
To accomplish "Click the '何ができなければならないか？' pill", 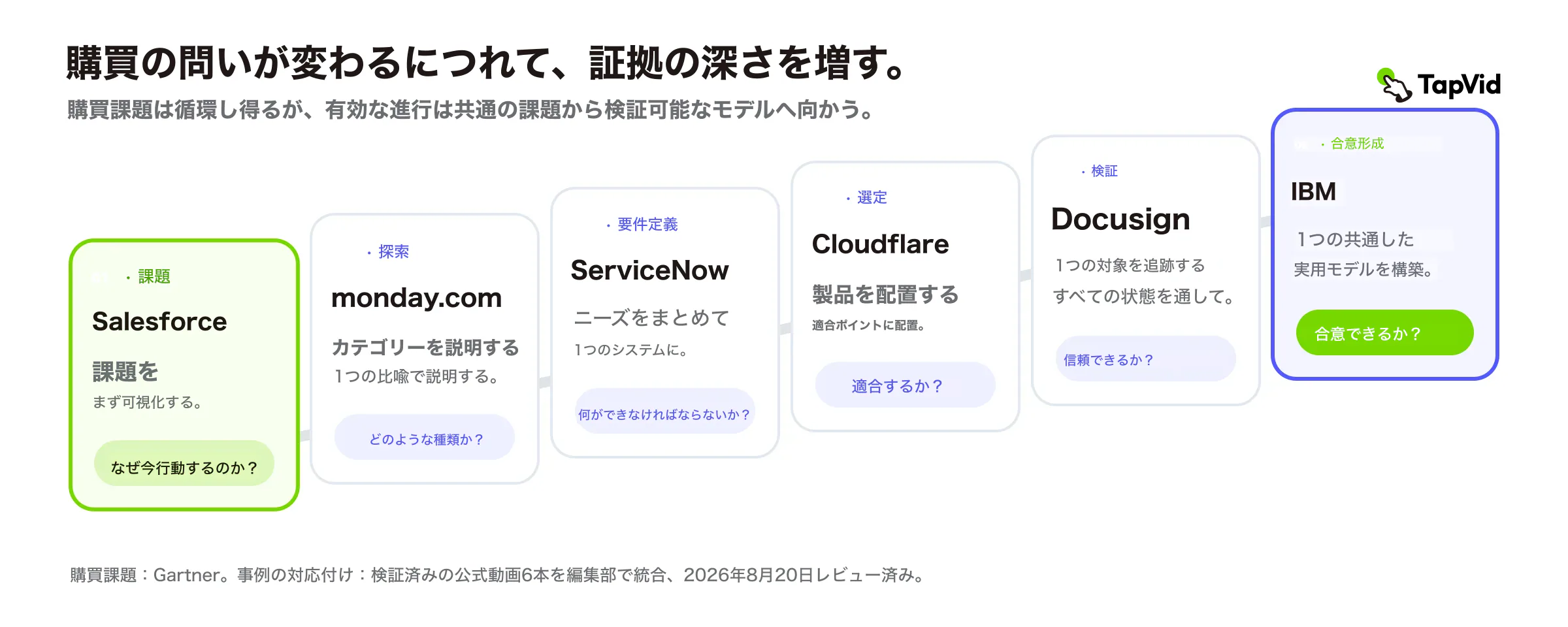I will coord(665,411).
